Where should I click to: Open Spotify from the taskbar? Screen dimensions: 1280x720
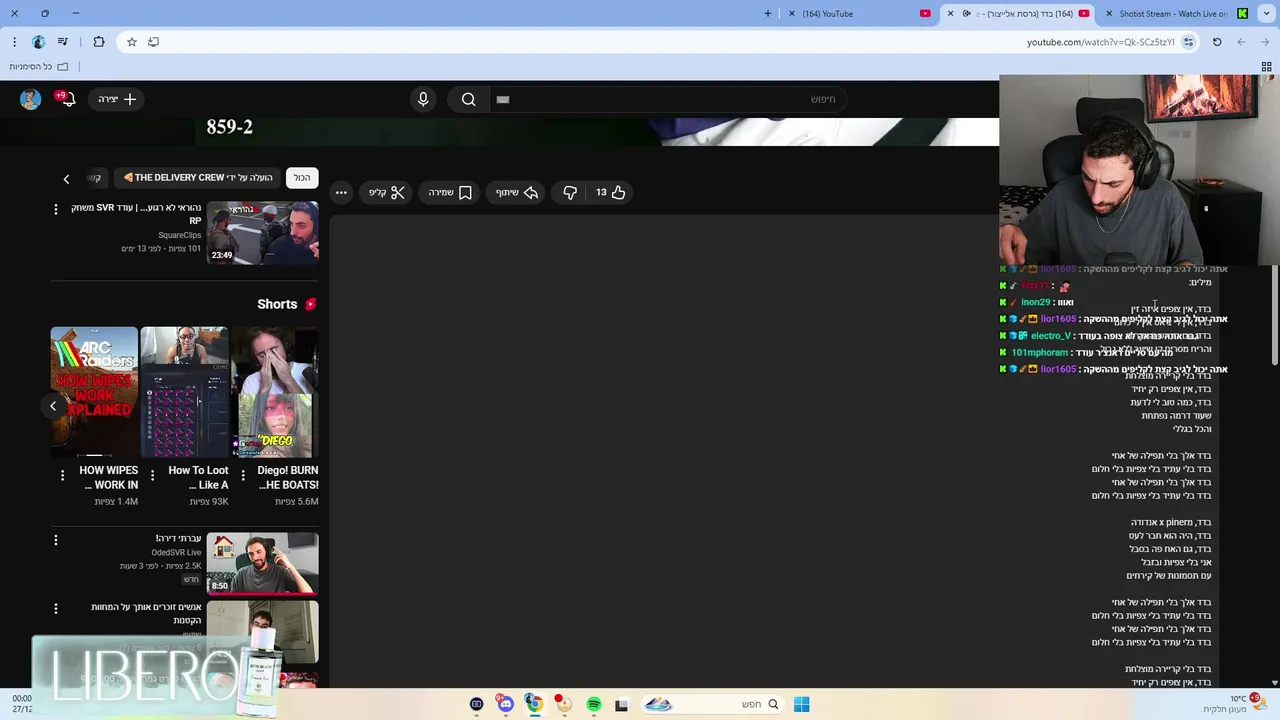click(x=594, y=704)
